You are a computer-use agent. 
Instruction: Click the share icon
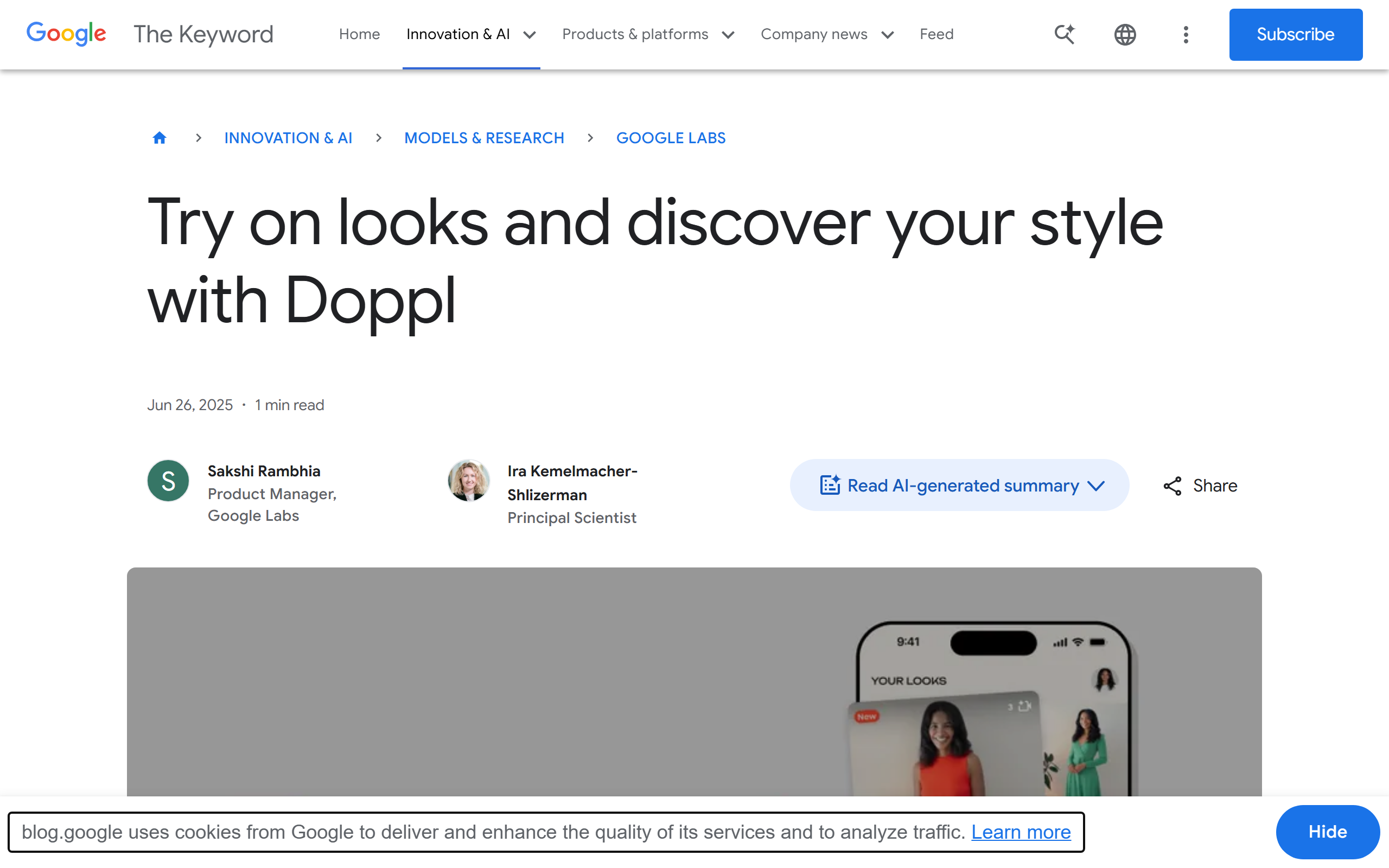point(1172,486)
